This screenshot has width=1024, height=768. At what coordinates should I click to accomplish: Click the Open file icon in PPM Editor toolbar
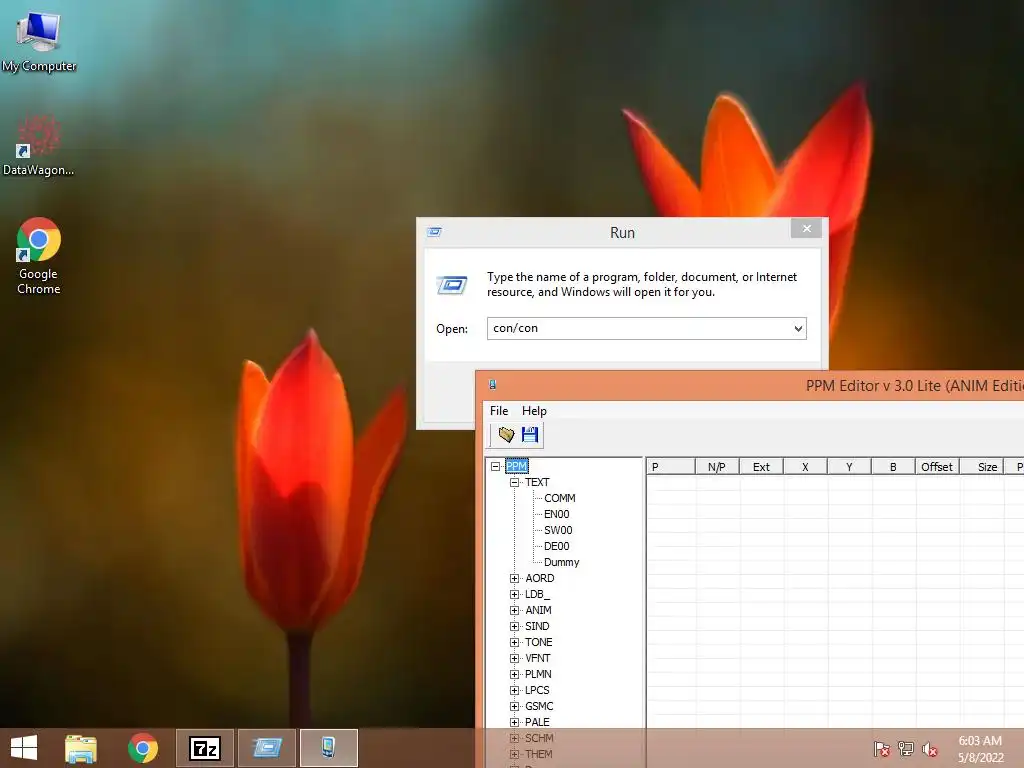pos(506,435)
